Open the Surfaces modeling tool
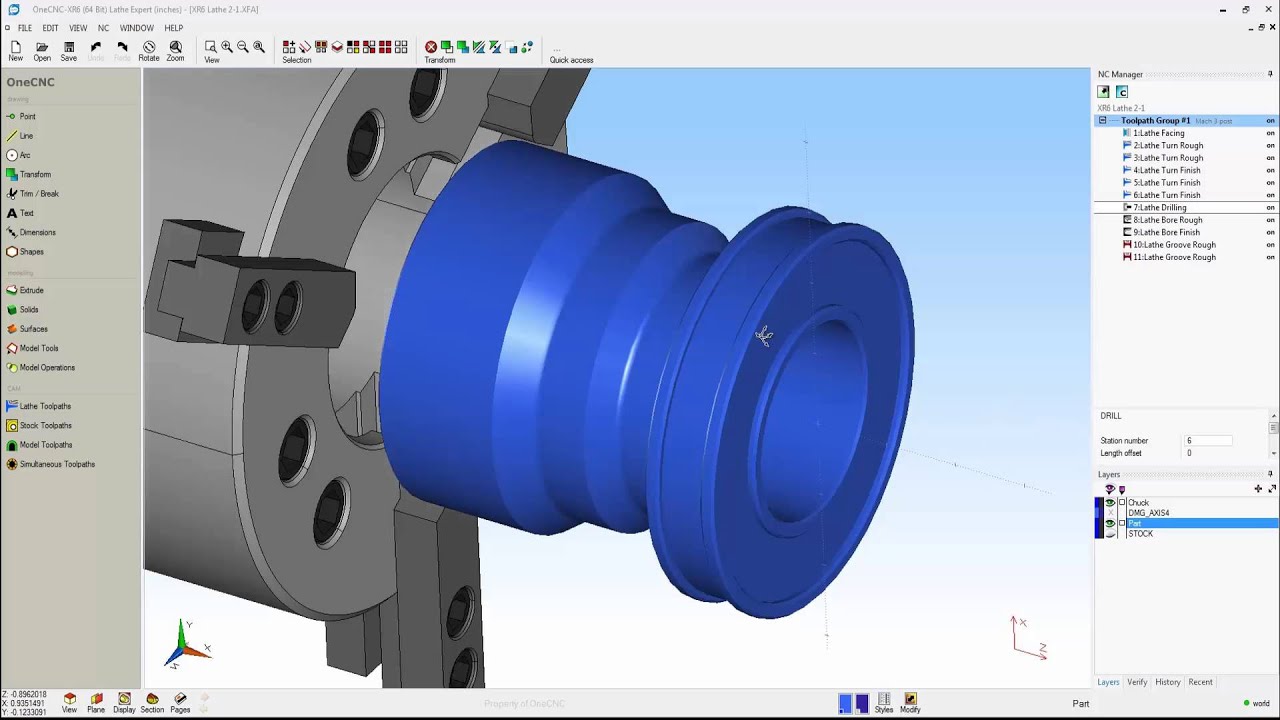 coord(27,329)
